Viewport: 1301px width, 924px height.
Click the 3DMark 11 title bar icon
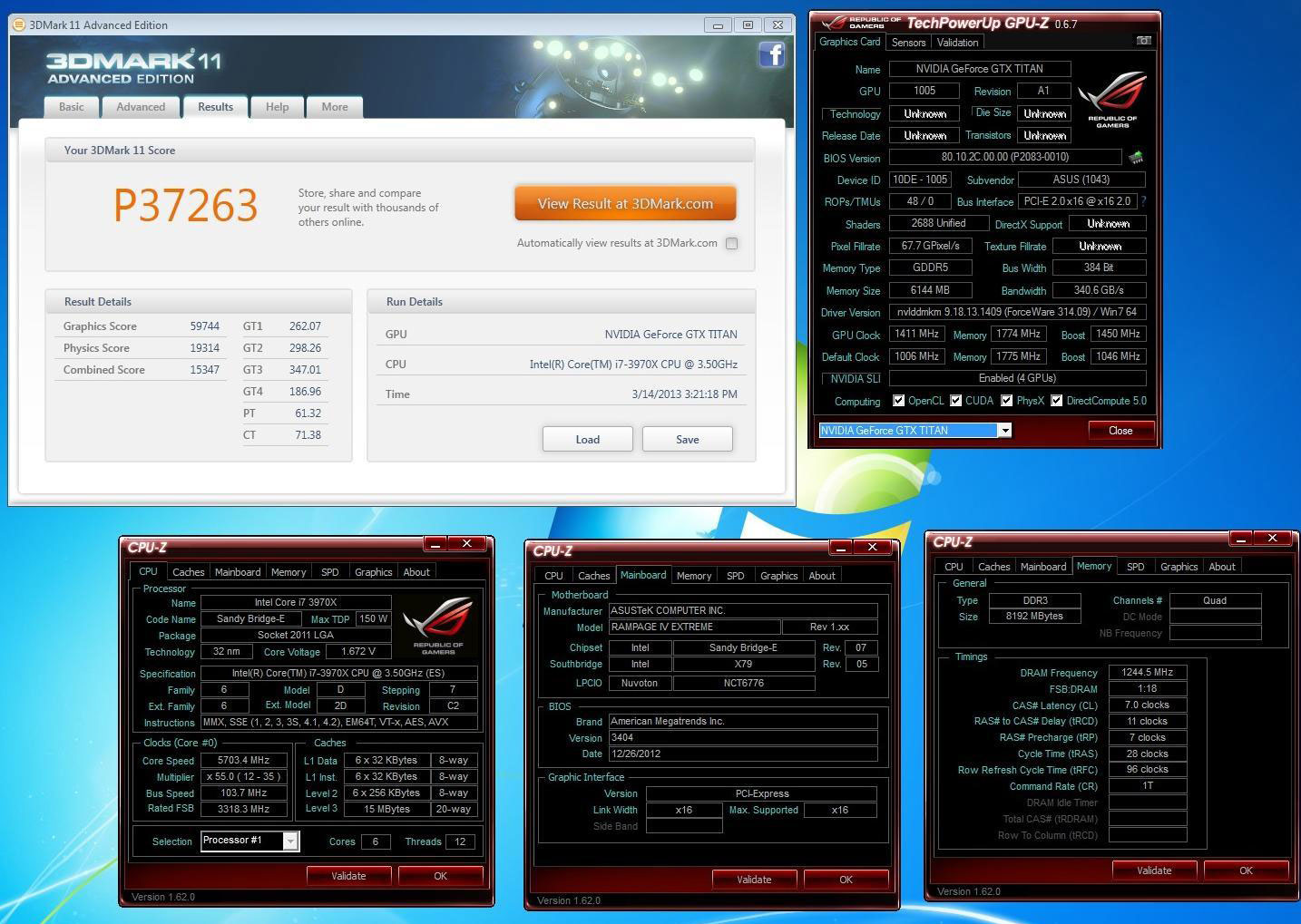click(x=19, y=24)
